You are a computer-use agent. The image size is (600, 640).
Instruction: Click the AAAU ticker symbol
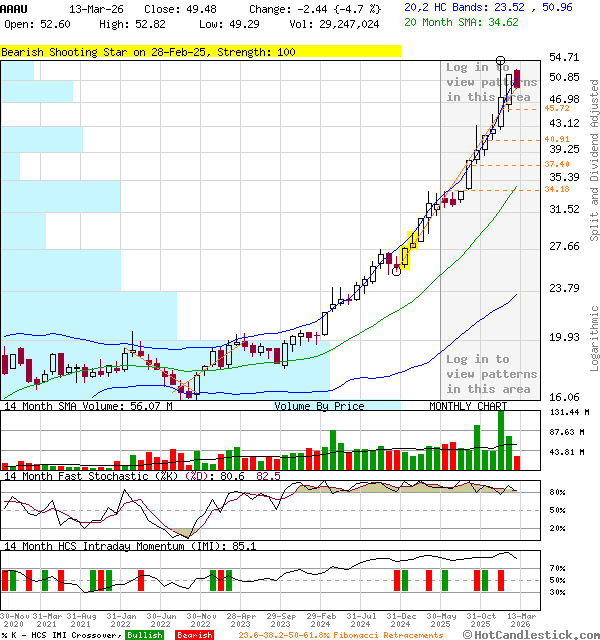click(x=15, y=8)
